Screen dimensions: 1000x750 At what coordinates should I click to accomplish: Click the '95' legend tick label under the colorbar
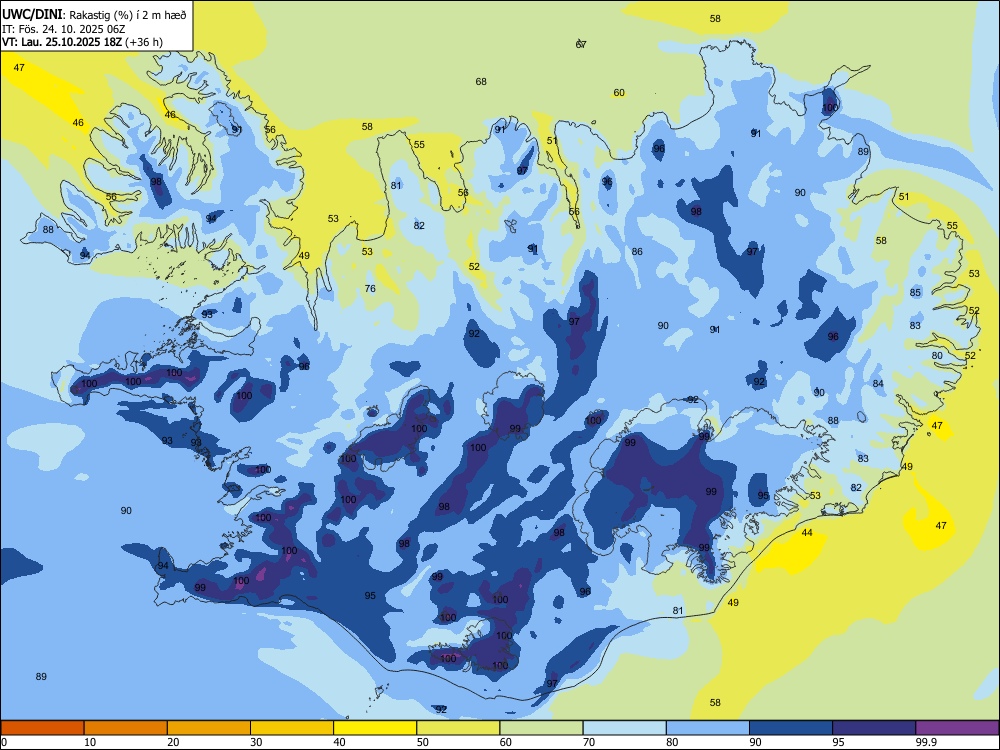click(x=838, y=742)
